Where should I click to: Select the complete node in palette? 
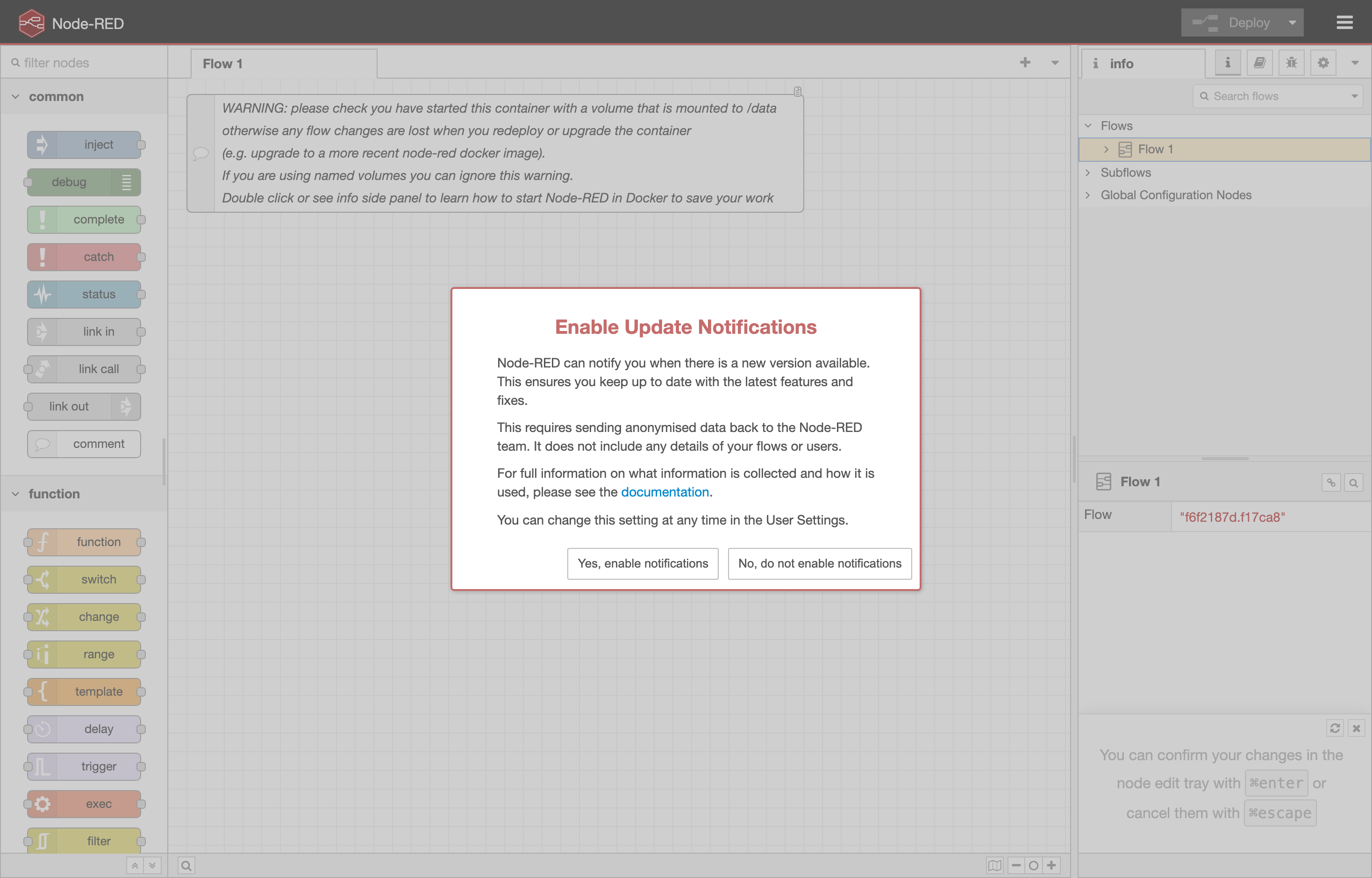click(x=84, y=220)
